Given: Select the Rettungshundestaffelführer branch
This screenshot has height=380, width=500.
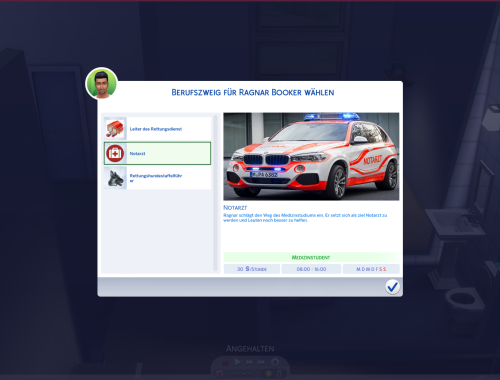Looking at the screenshot, I should pyautogui.click(x=157, y=178).
